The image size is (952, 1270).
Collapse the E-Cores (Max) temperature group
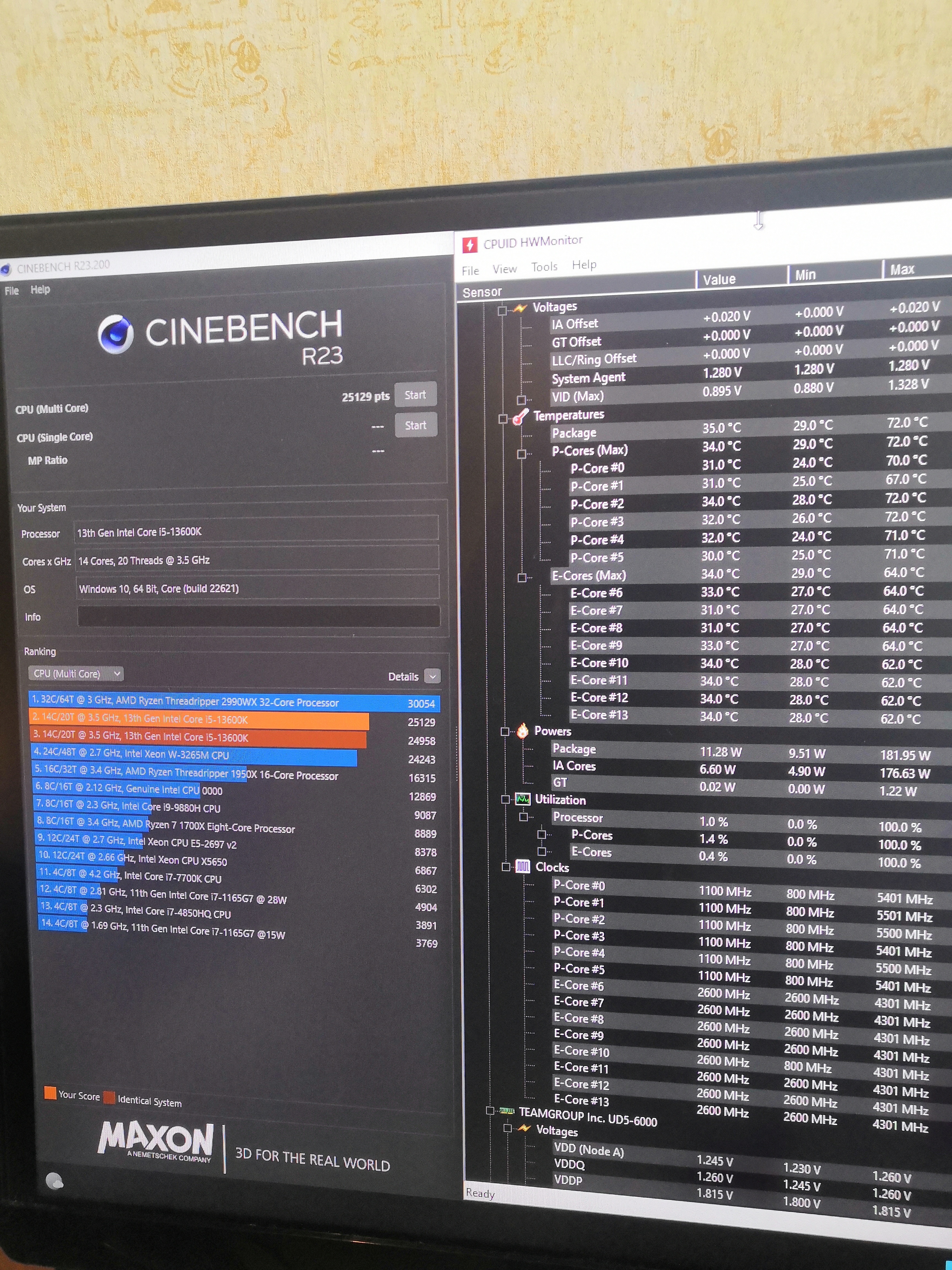(x=522, y=578)
